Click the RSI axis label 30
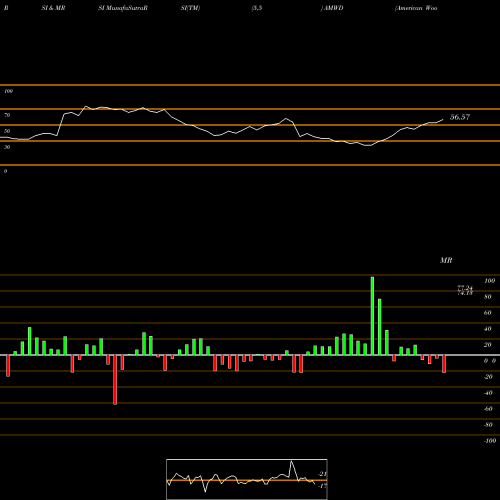 pyautogui.click(x=7, y=147)
